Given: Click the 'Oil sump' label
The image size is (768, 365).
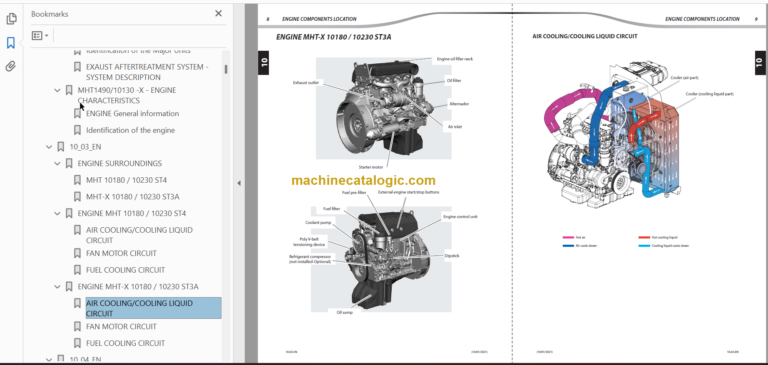Looking at the screenshot, I should (x=344, y=313).
